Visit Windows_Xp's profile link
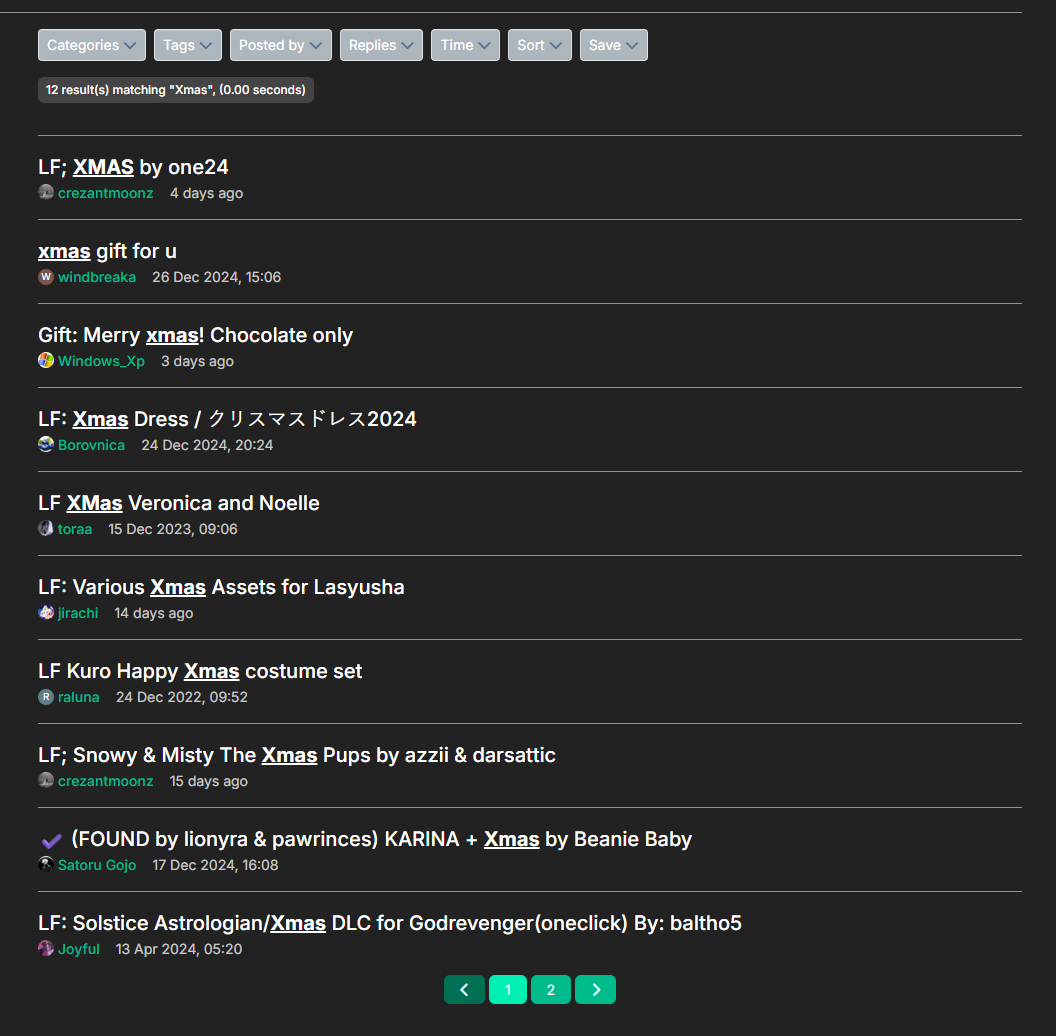Viewport: 1056px width, 1036px height. [101, 361]
